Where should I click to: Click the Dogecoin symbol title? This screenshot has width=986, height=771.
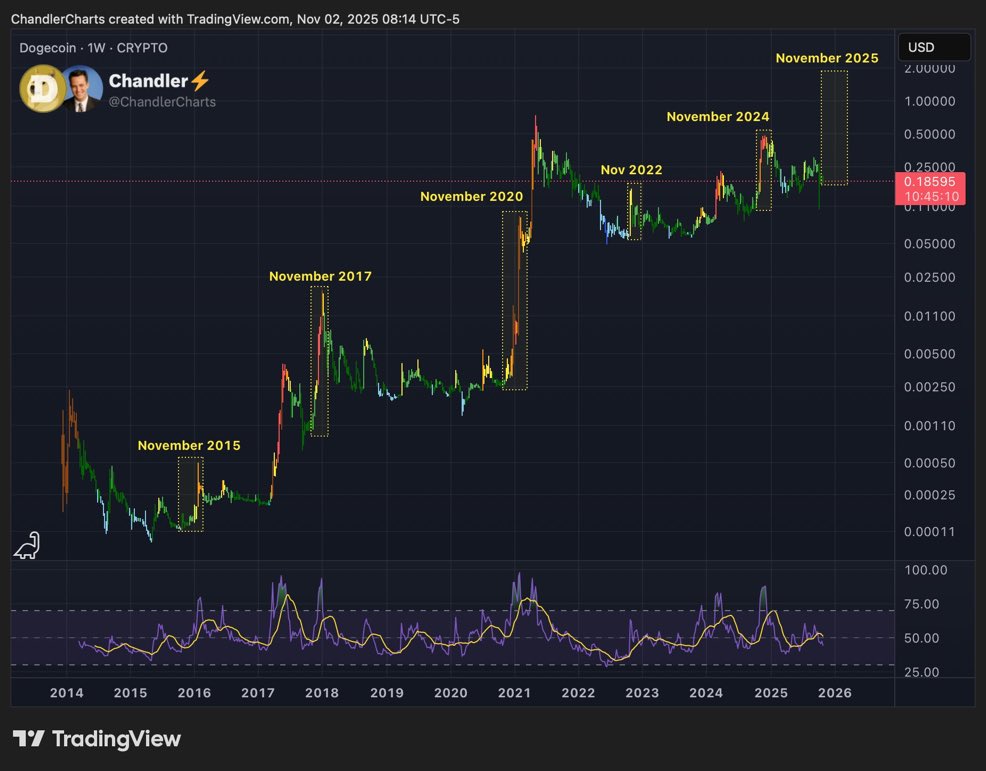[x=48, y=48]
